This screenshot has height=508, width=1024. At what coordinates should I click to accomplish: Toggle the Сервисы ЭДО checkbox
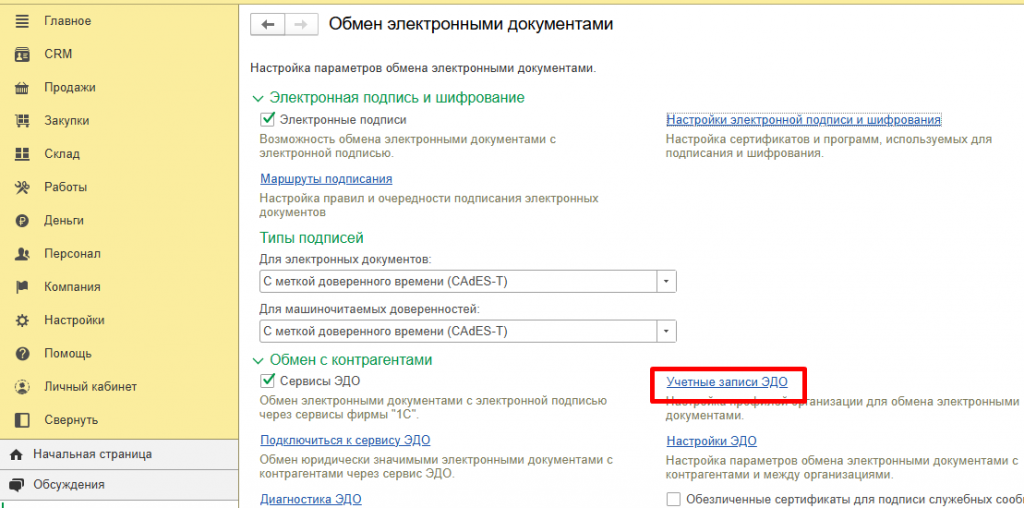tap(267, 380)
